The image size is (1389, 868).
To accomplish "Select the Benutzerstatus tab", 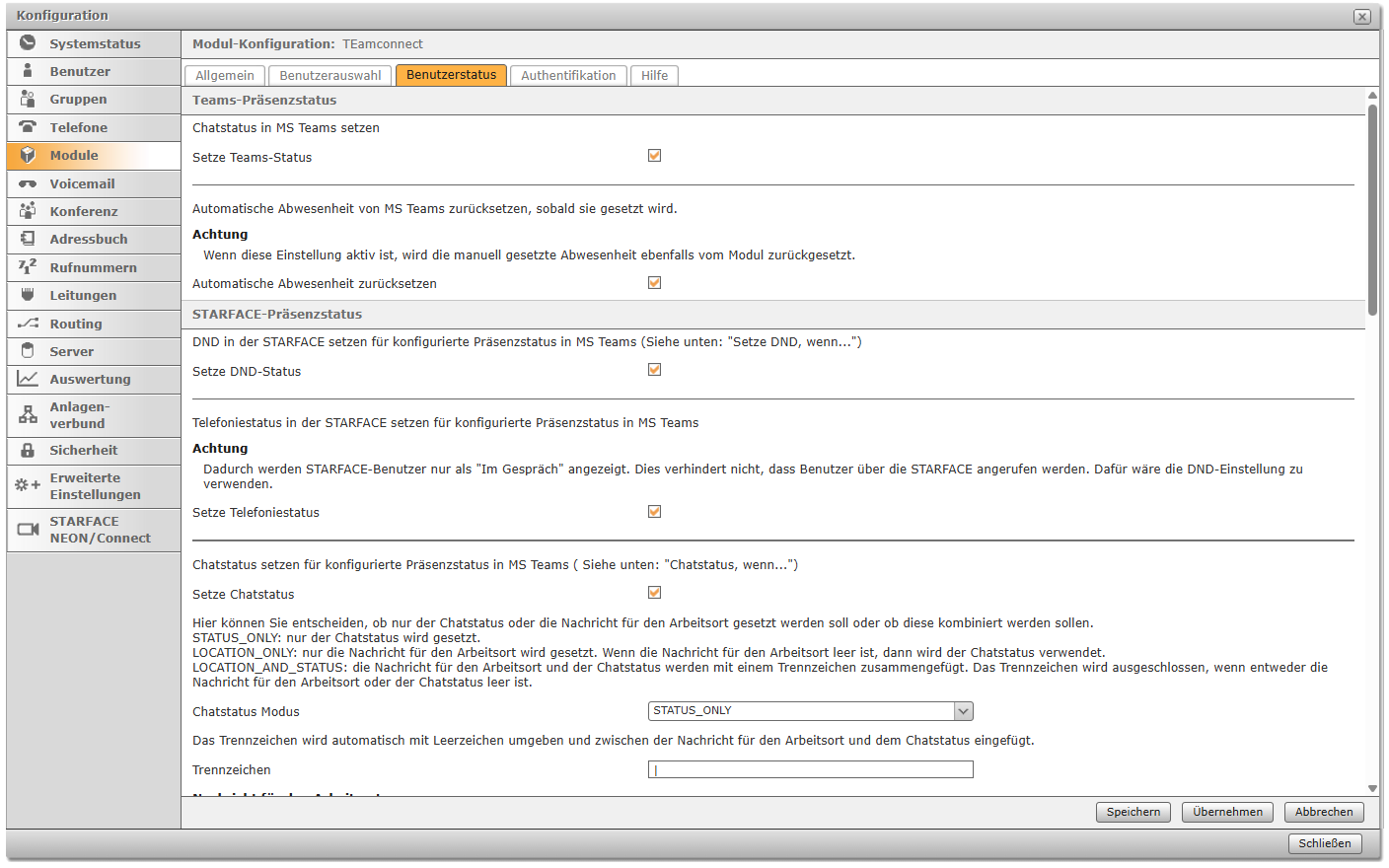I will coord(452,75).
